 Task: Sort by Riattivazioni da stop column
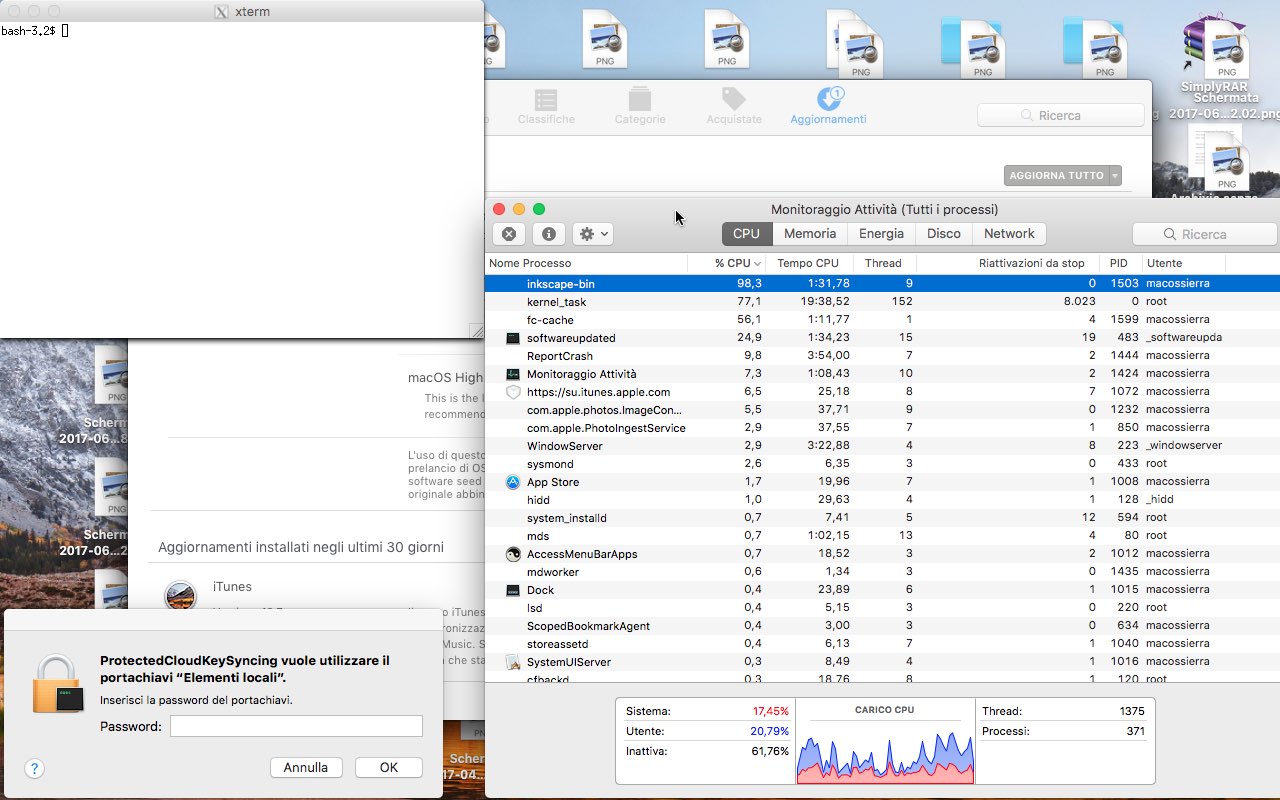[1008, 263]
